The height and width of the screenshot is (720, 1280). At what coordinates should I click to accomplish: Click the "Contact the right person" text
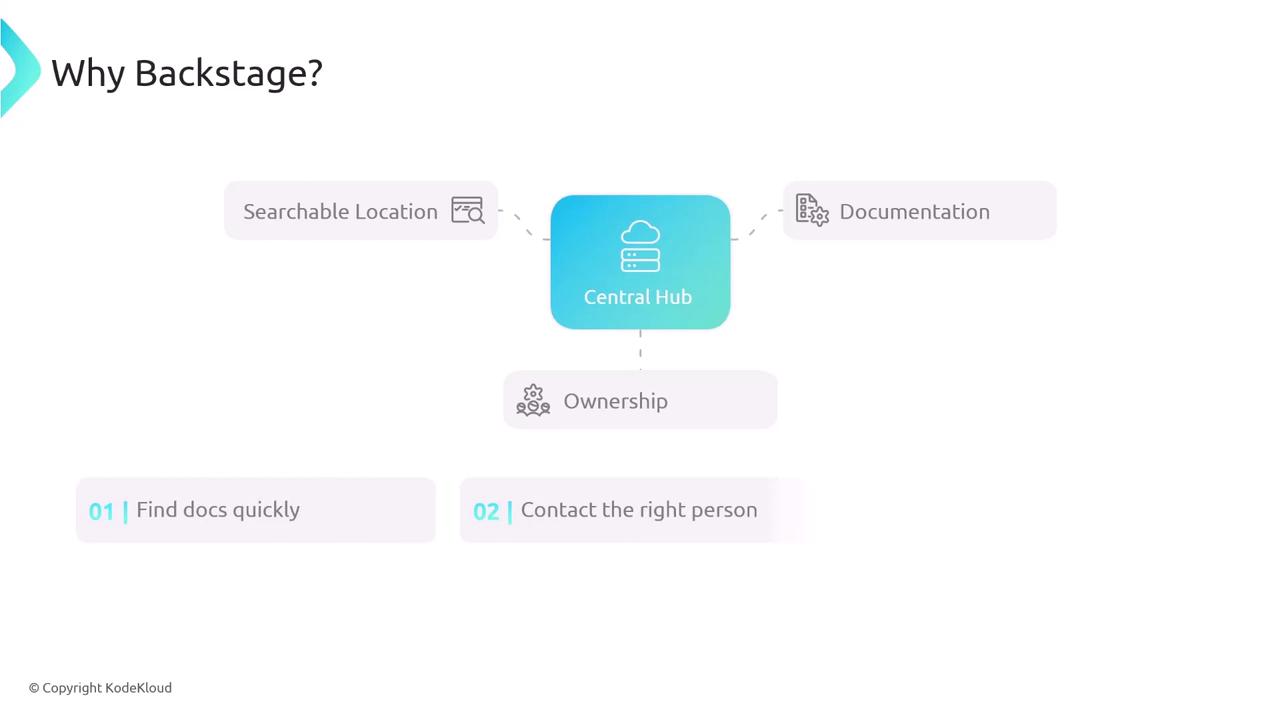639,510
